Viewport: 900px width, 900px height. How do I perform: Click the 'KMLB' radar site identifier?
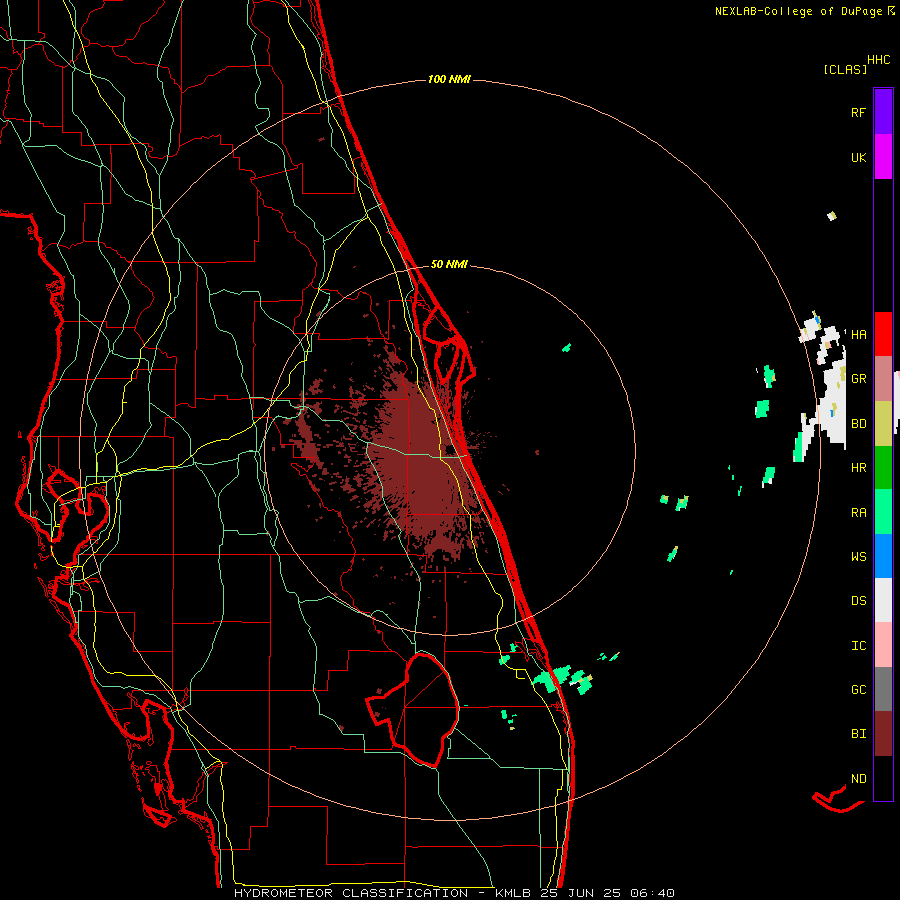click(x=513, y=893)
